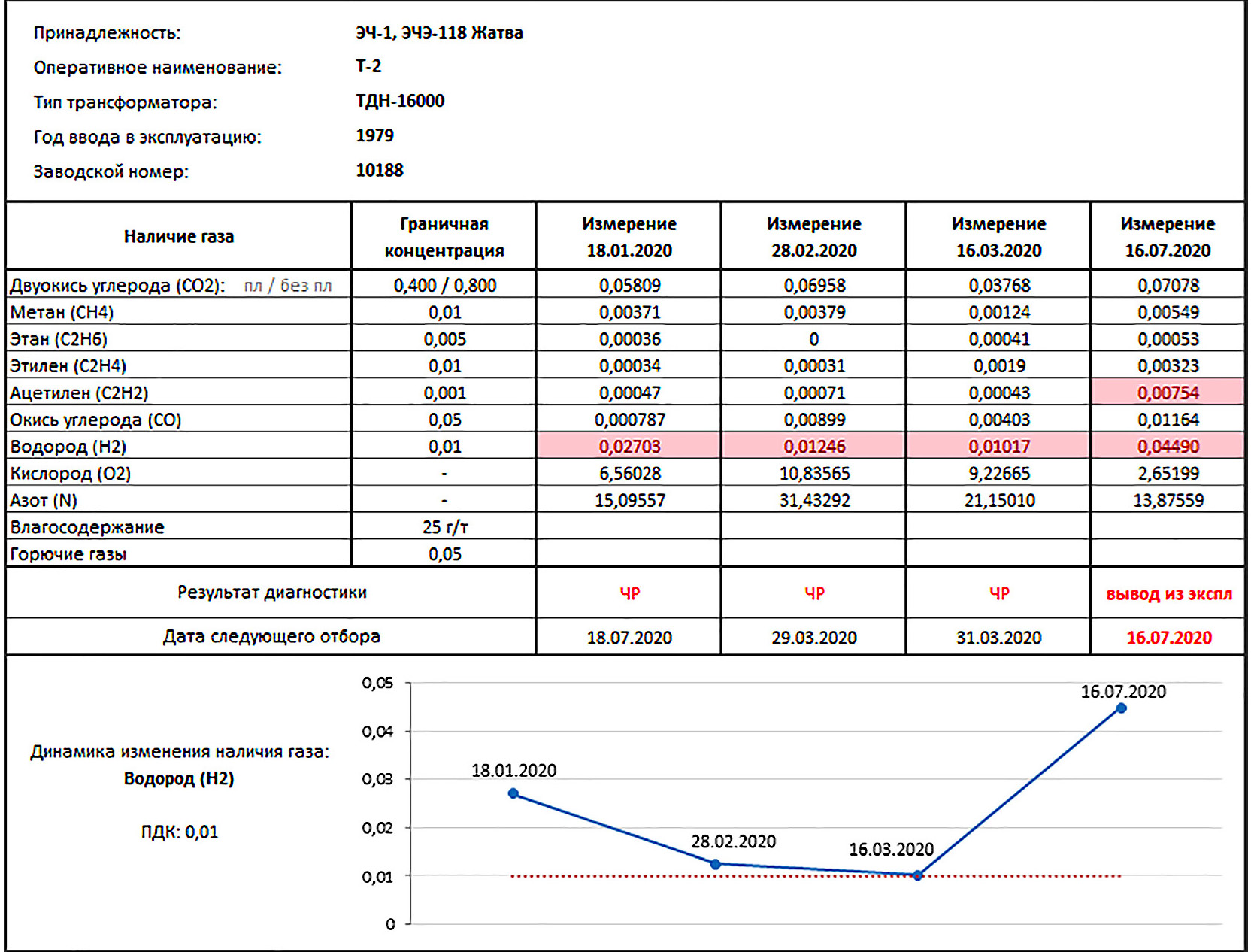
Task: Click the chart data point labeled 18.01.2020
Action: point(513,793)
